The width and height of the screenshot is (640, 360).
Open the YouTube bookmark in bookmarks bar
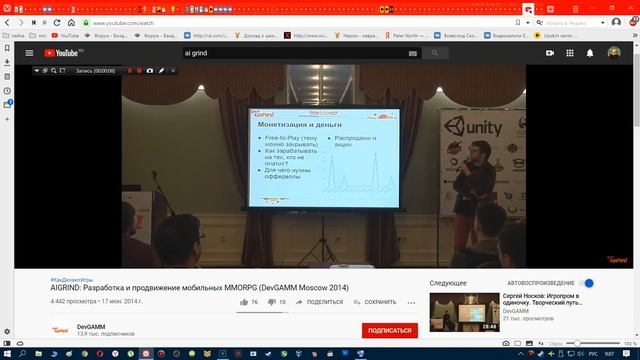point(65,36)
